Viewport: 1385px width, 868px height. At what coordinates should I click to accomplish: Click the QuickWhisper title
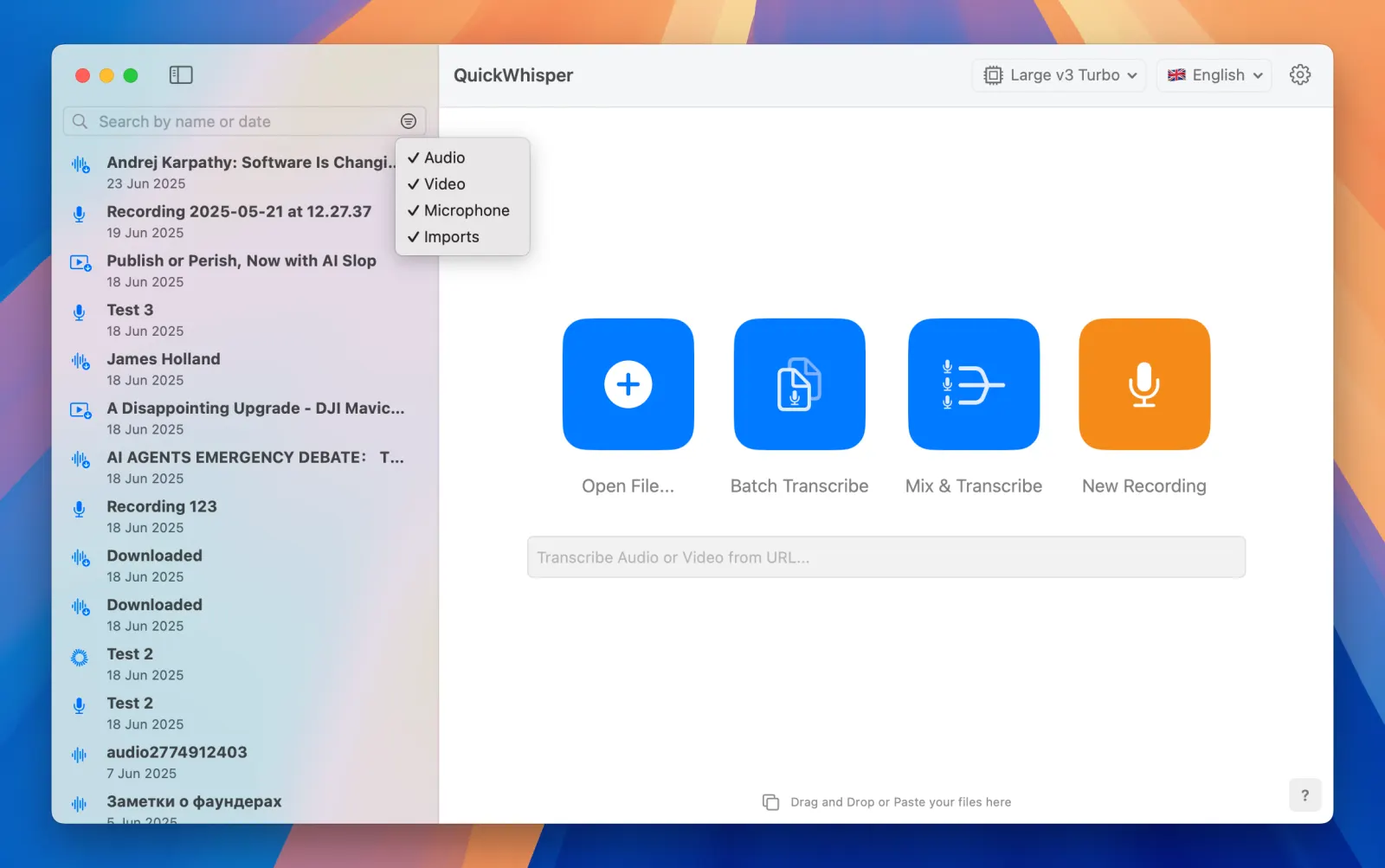pos(513,75)
